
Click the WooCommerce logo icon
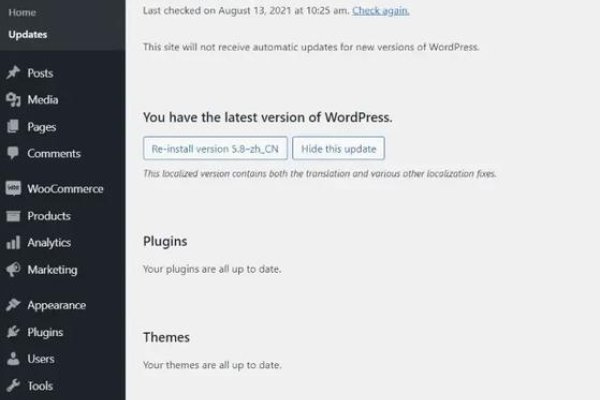pos(13,189)
